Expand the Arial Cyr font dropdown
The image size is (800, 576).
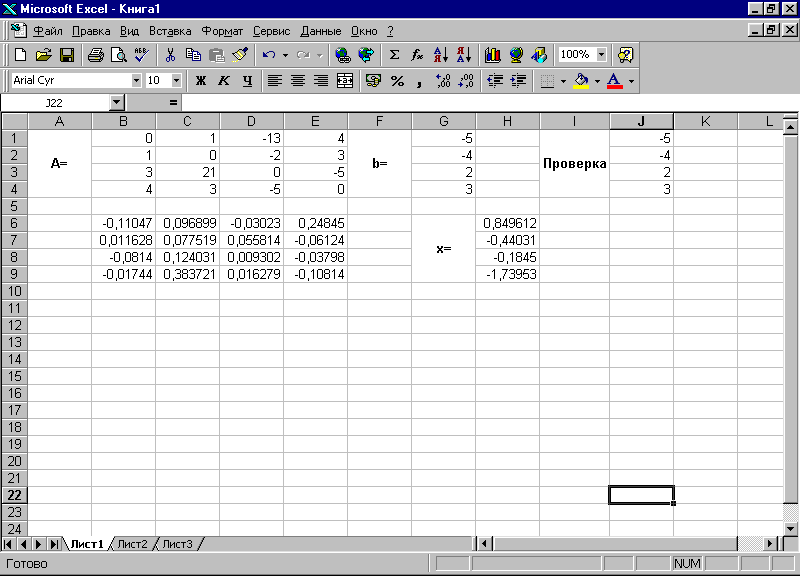click(136, 81)
